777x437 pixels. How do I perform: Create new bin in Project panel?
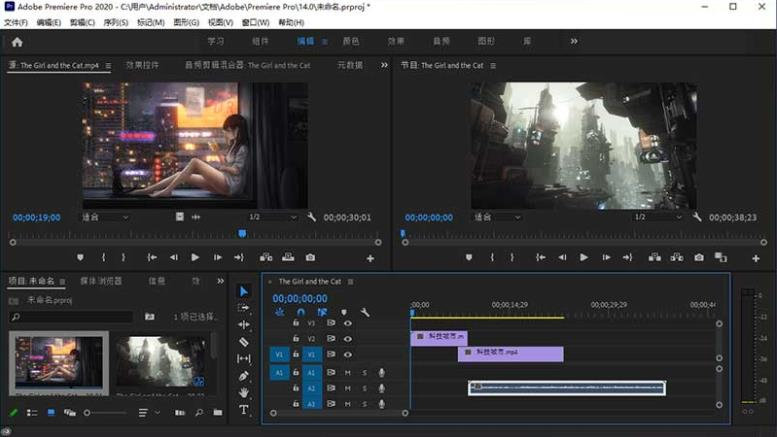coord(218,412)
